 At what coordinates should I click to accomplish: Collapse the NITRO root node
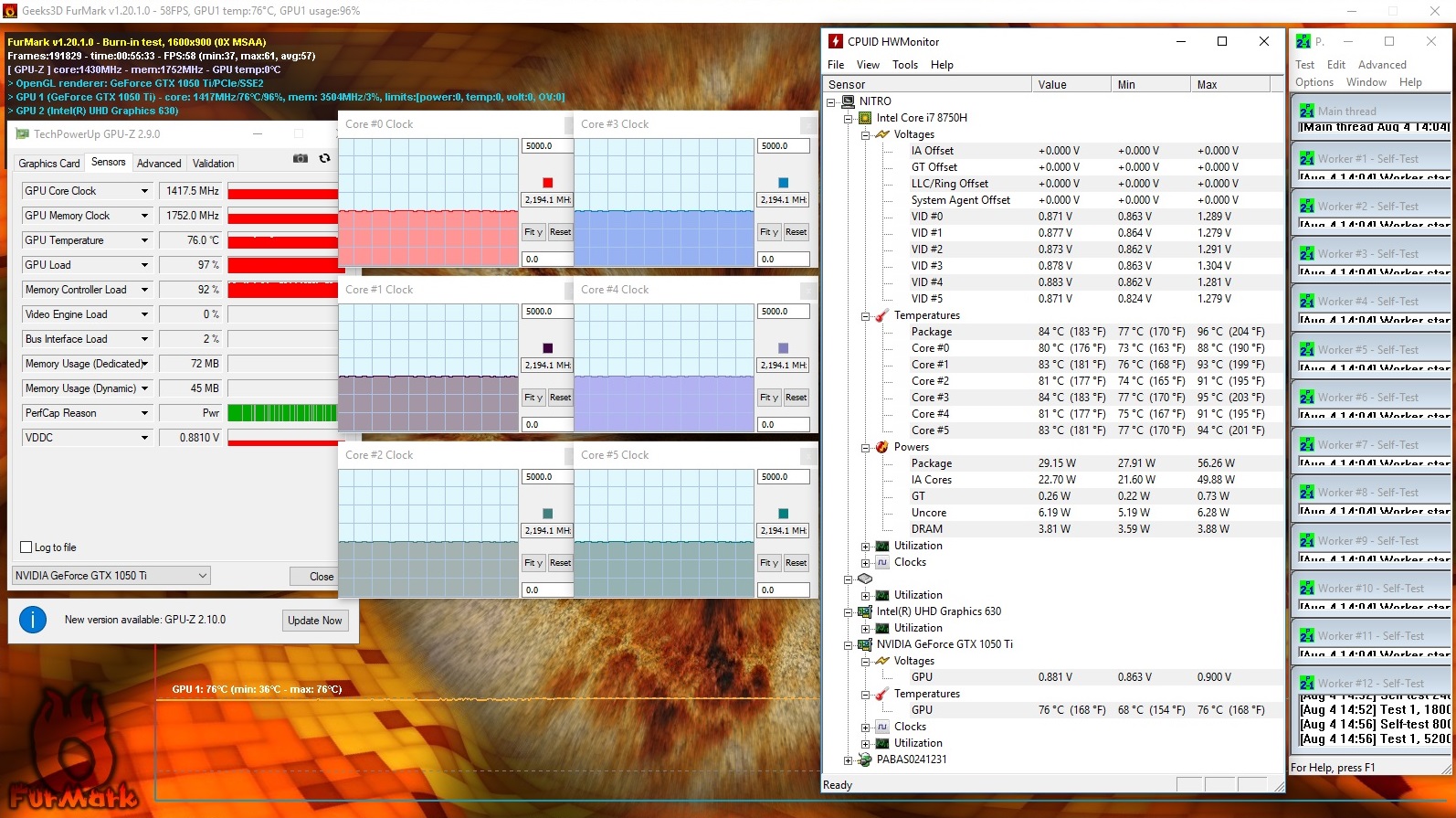point(831,102)
